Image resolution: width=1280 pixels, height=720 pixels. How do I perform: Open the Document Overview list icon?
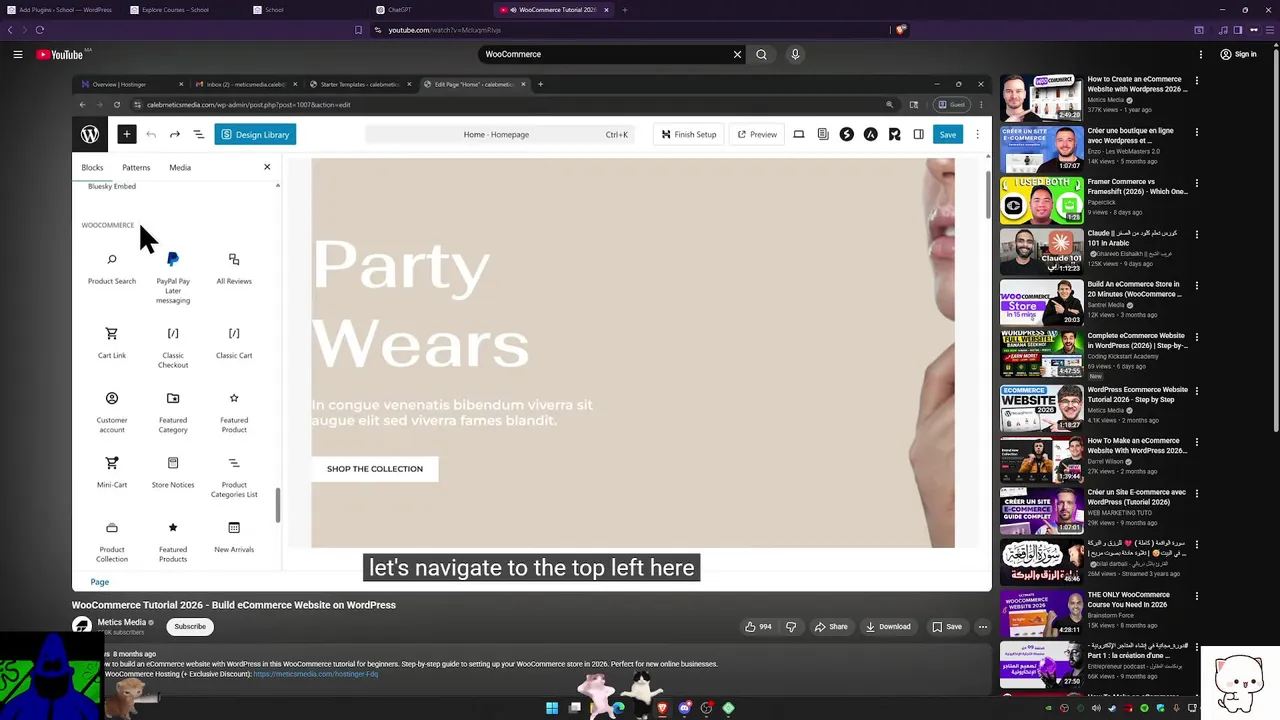(198, 134)
